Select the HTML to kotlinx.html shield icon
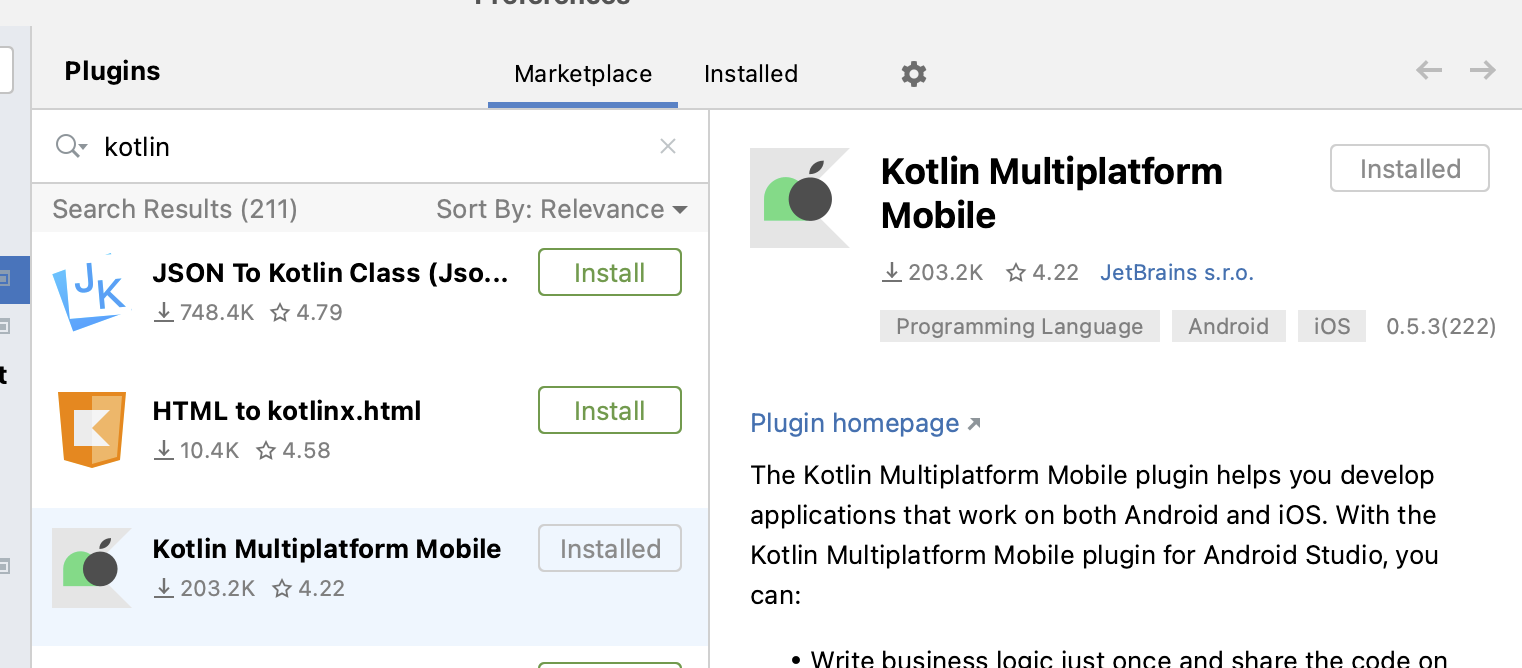The height and width of the screenshot is (668, 1522). (92, 430)
